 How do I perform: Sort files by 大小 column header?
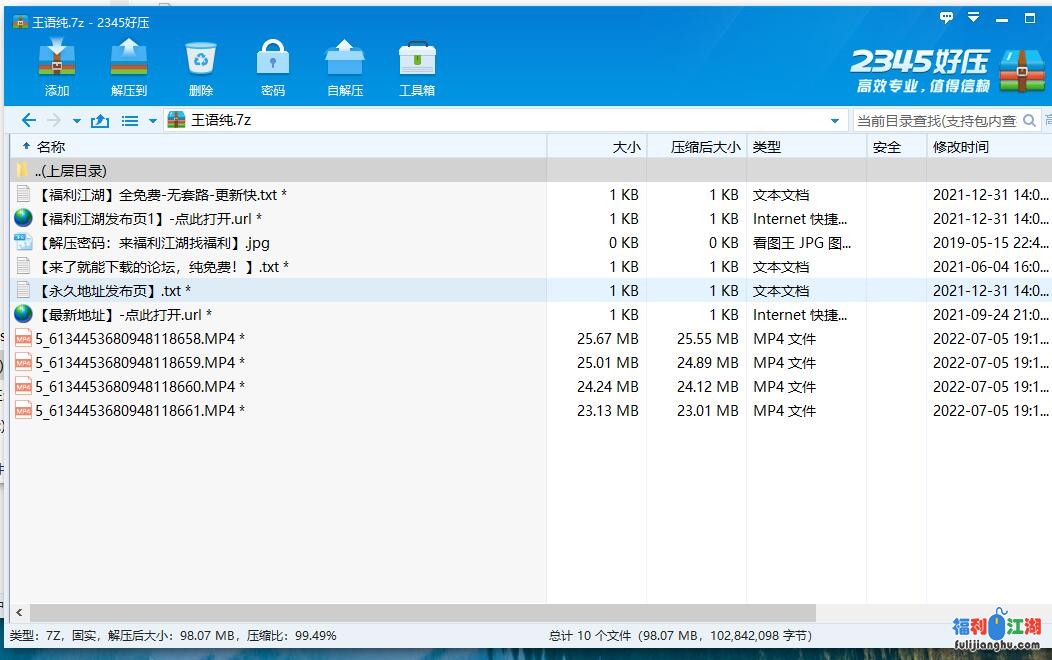(626, 147)
